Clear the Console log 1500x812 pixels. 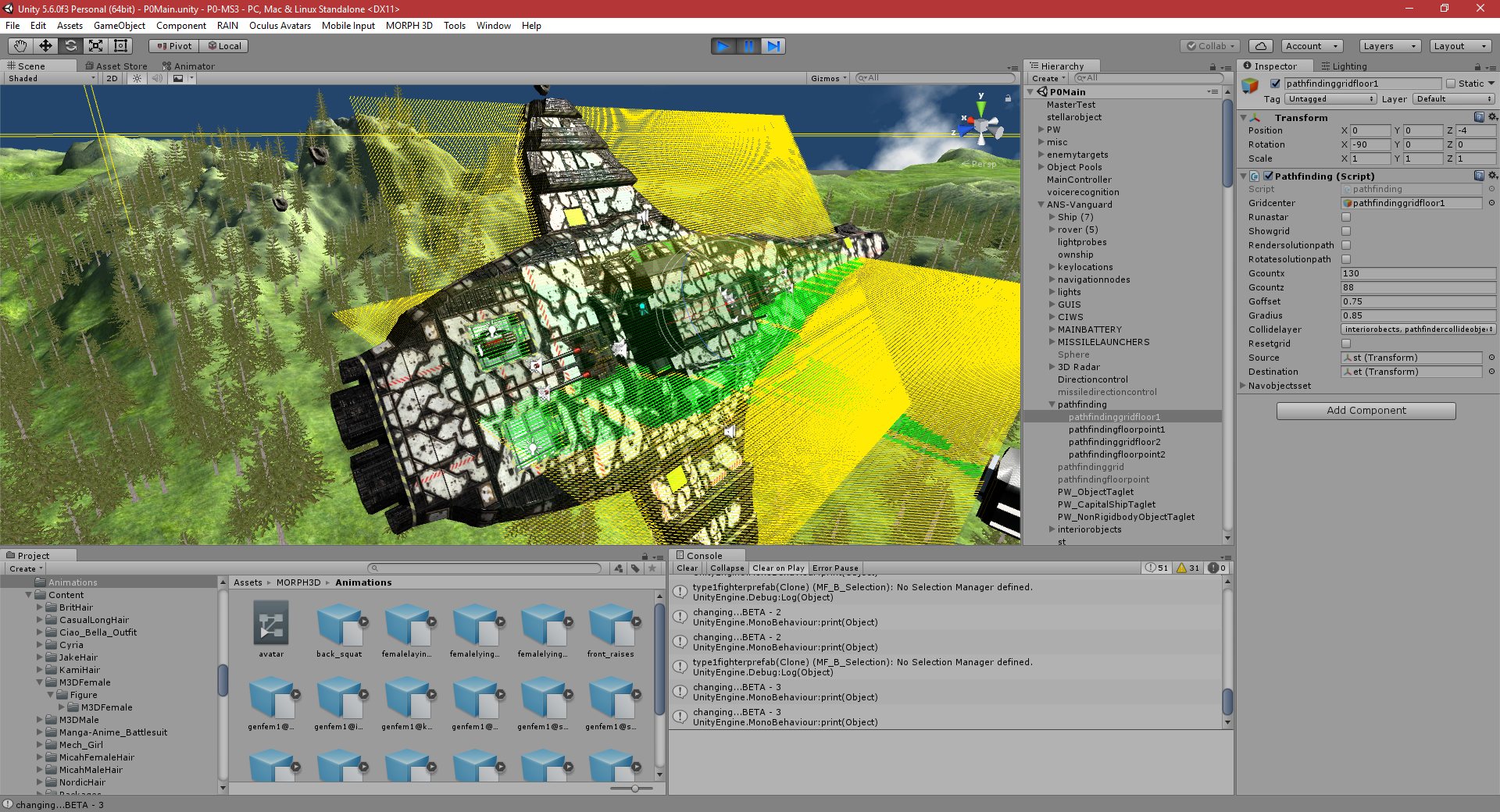tap(687, 568)
